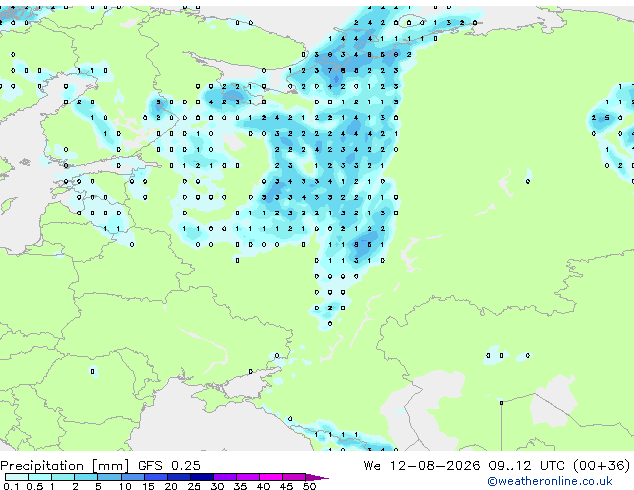Click the 15 mm legend color swatch
The width and height of the screenshot is (634, 490).
coord(155,477)
